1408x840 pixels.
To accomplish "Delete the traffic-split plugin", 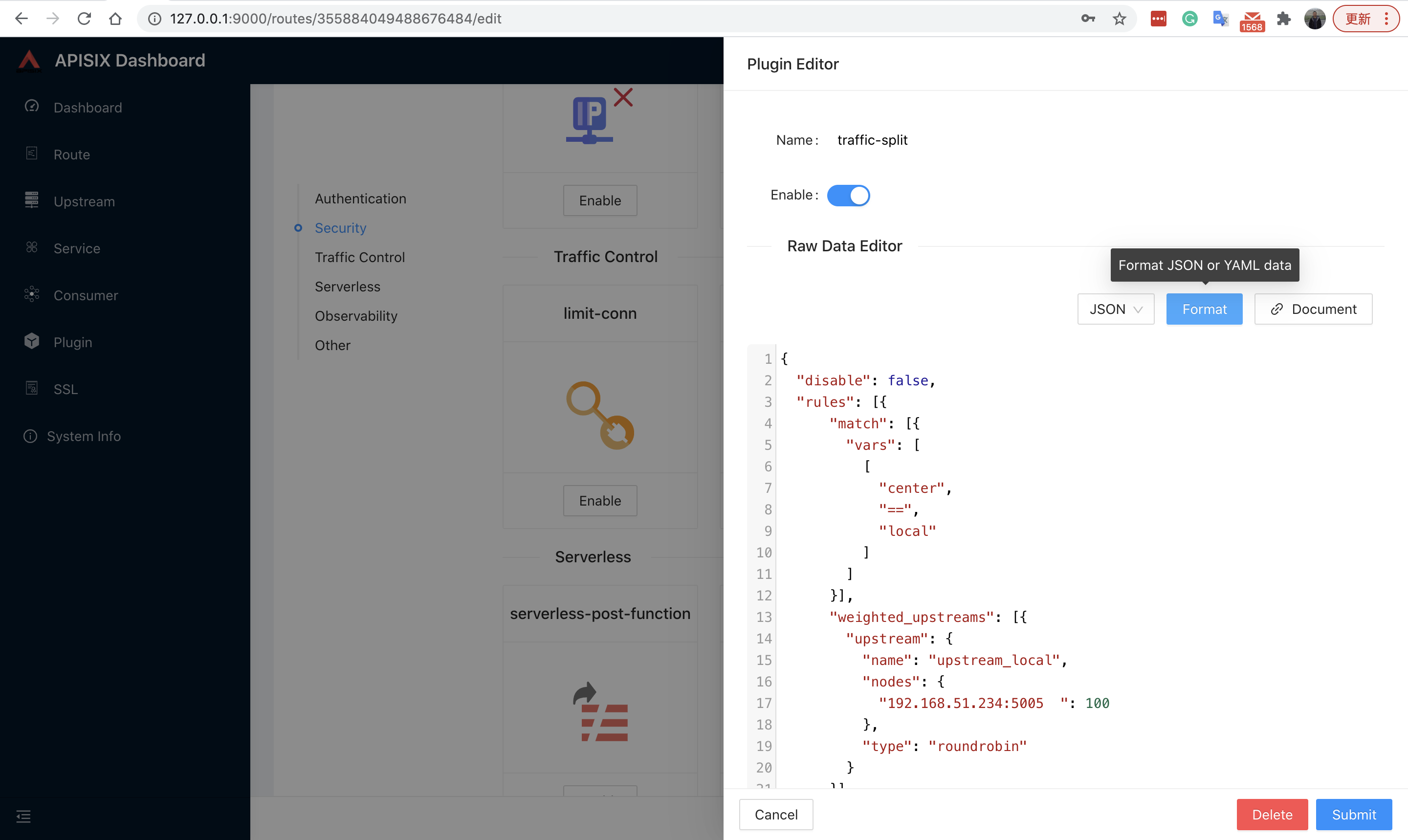I will click(1272, 815).
